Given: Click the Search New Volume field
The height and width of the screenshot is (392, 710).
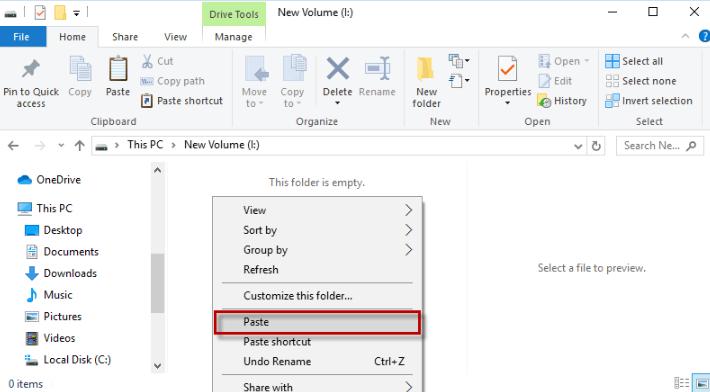Looking at the screenshot, I should pos(660,146).
